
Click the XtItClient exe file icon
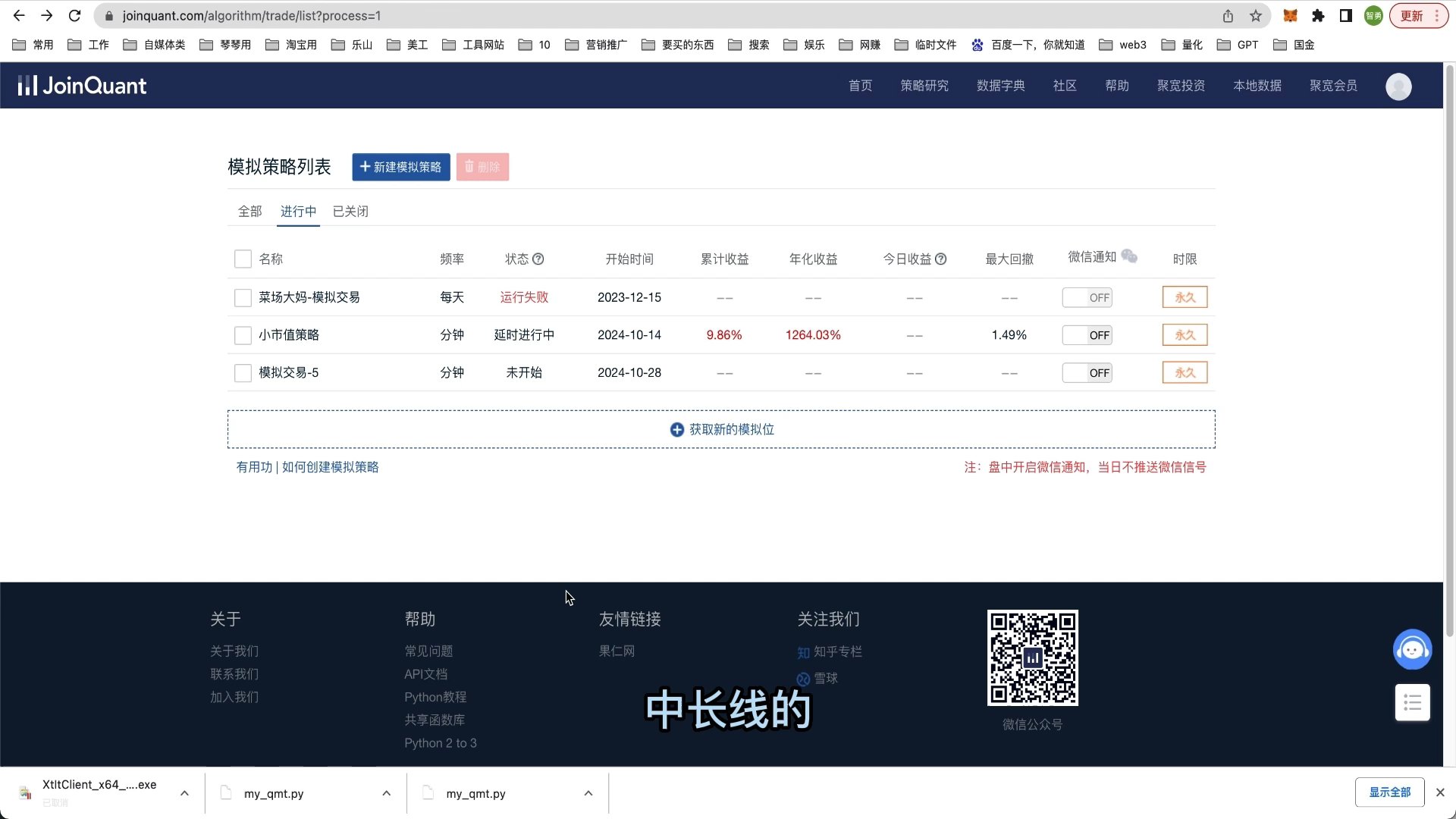point(25,793)
